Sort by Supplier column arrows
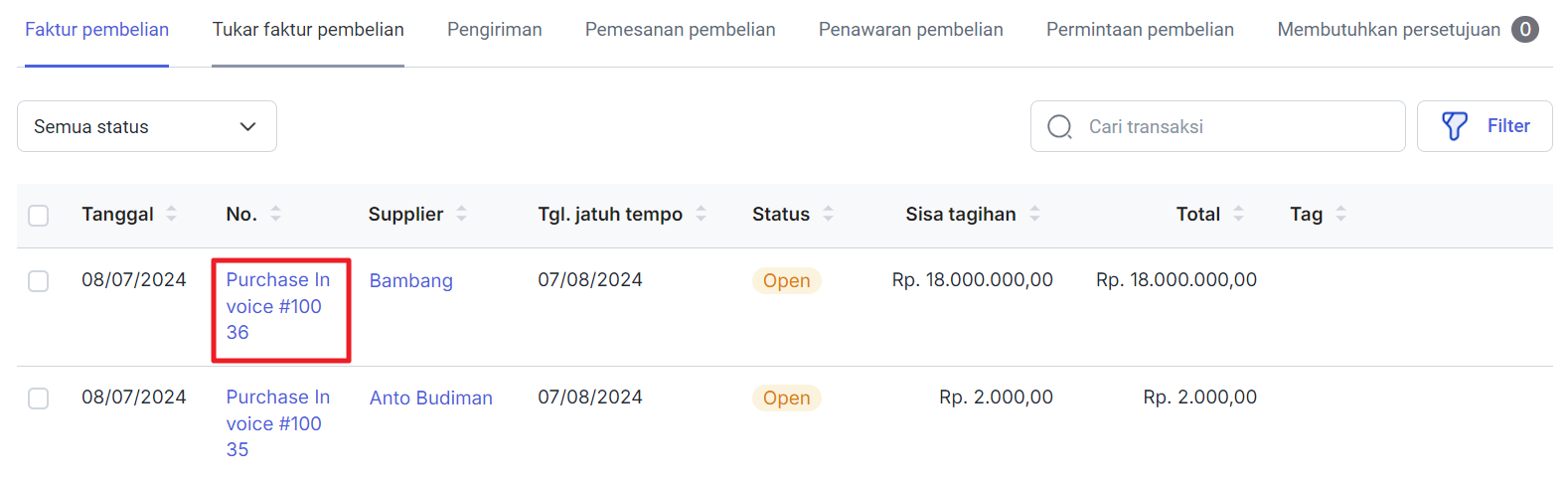The width and height of the screenshot is (1568, 478). 461,214
